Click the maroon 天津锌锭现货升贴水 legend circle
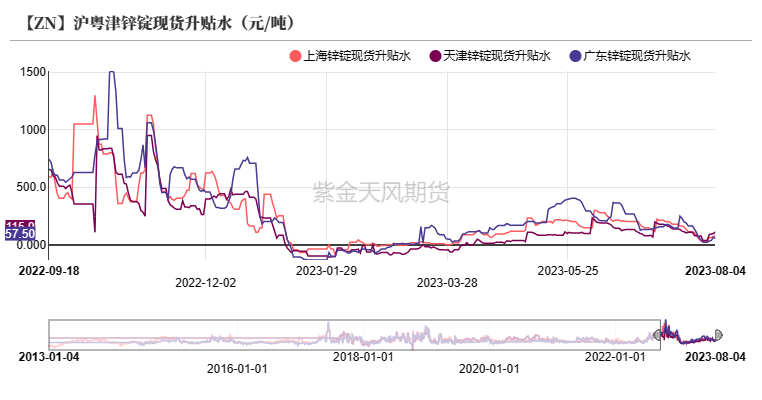Image resolution: width=762 pixels, height=400 pixels. click(435, 57)
